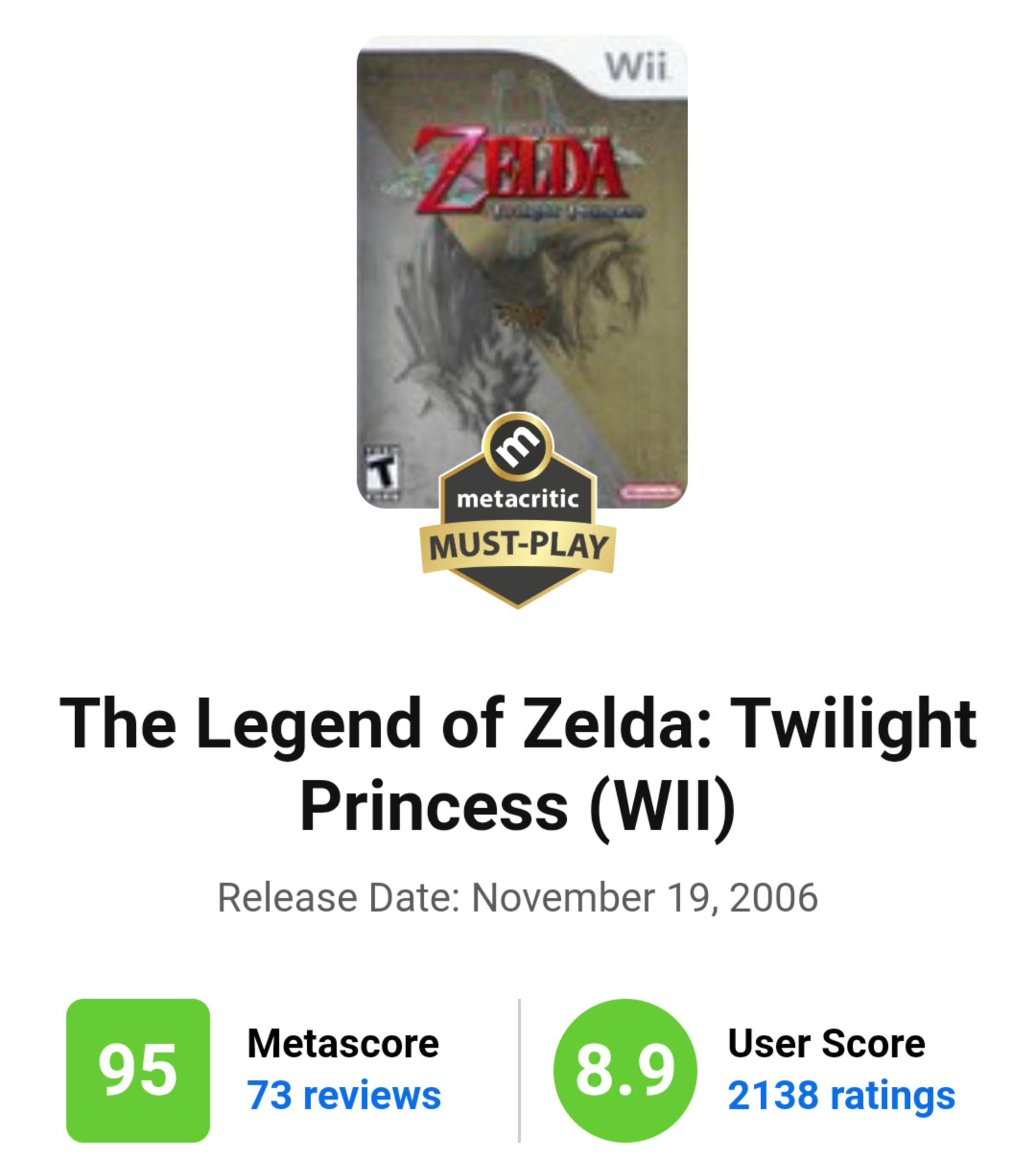Open the green 95 Metascore box
The width and height of the screenshot is (1036, 1161).
pyautogui.click(x=138, y=1070)
